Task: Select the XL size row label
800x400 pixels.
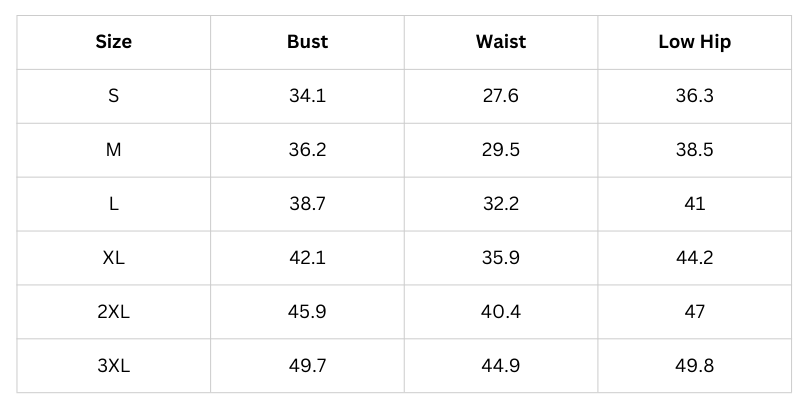Action: pos(113,258)
